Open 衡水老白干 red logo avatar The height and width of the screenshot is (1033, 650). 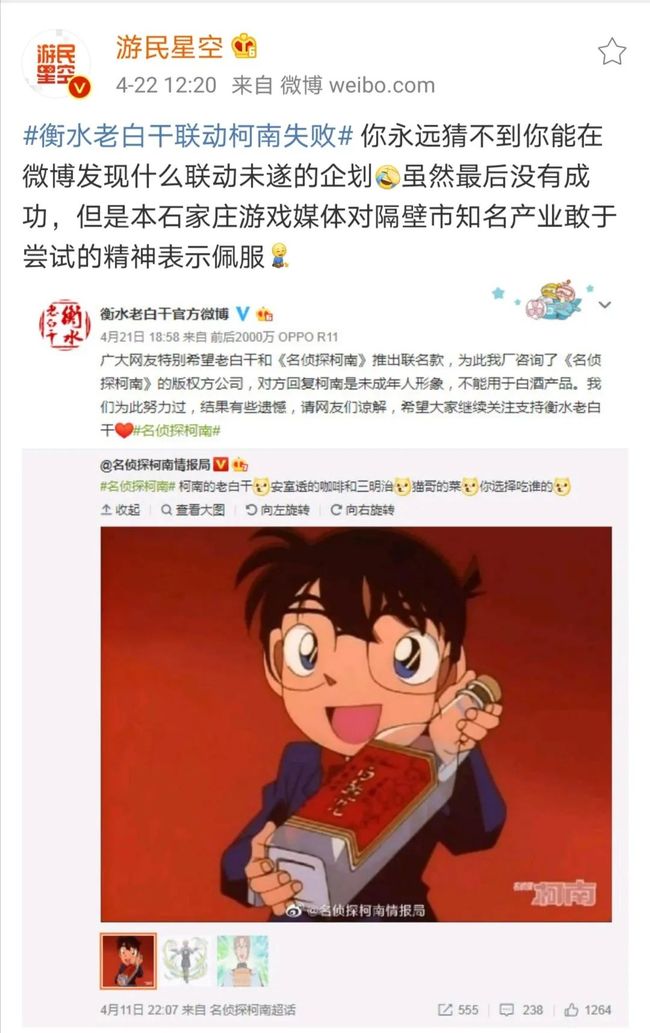tap(64, 325)
